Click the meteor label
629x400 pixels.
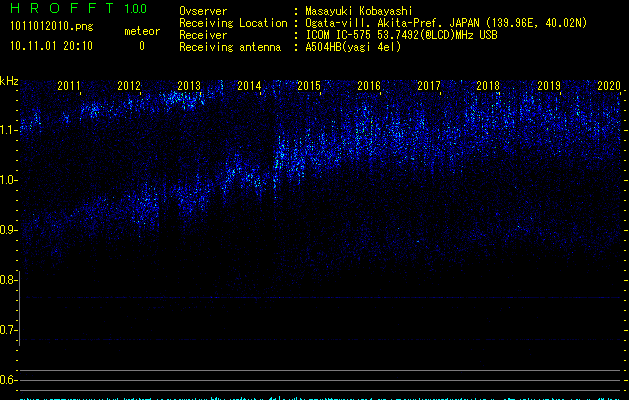click(142, 31)
